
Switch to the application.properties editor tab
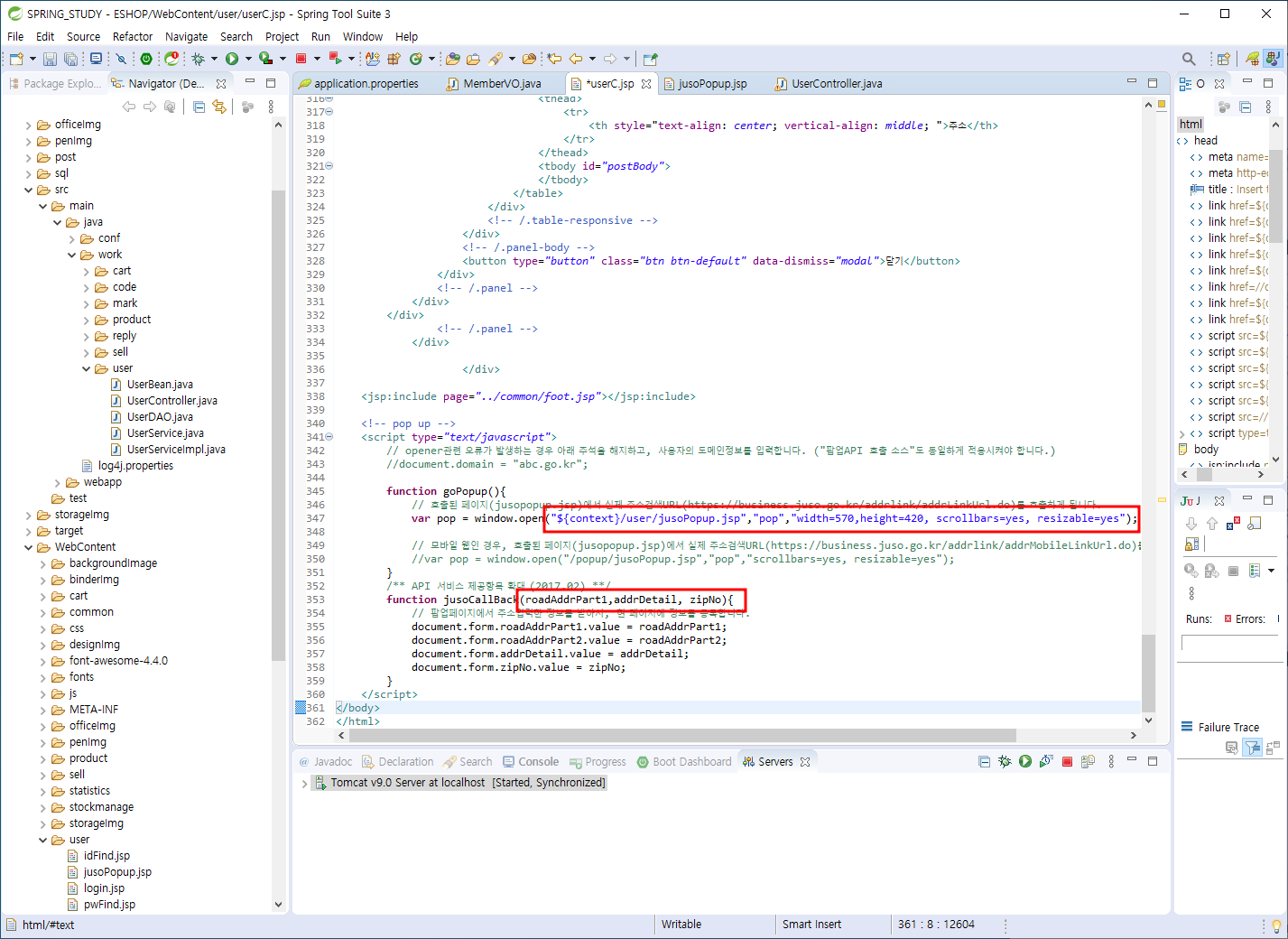[358, 84]
